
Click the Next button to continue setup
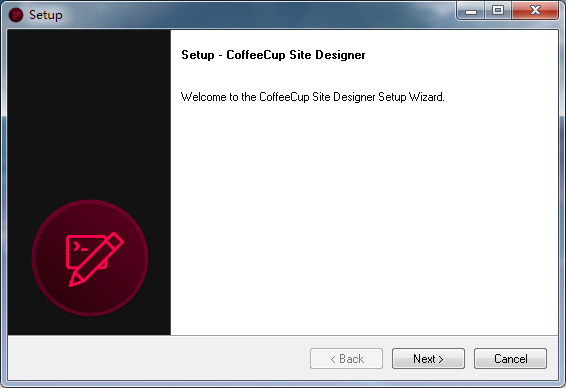tap(428, 358)
